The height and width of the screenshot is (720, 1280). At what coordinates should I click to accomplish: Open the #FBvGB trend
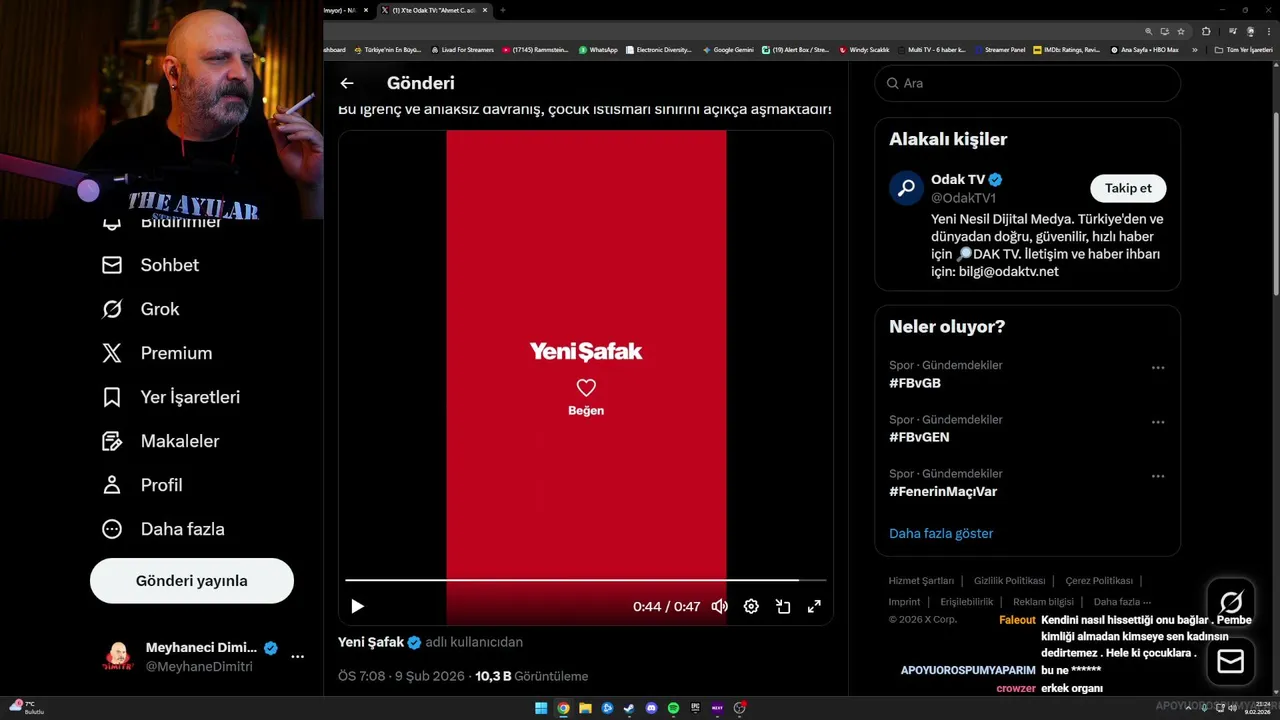pyautogui.click(x=915, y=383)
